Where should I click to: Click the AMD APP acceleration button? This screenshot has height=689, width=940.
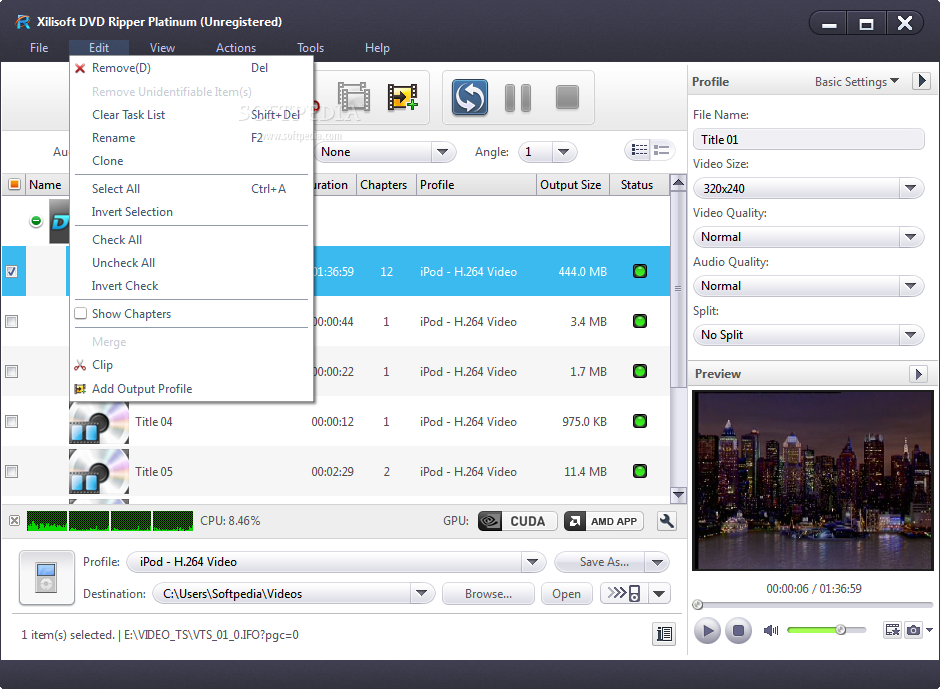(x=604, y=521)
